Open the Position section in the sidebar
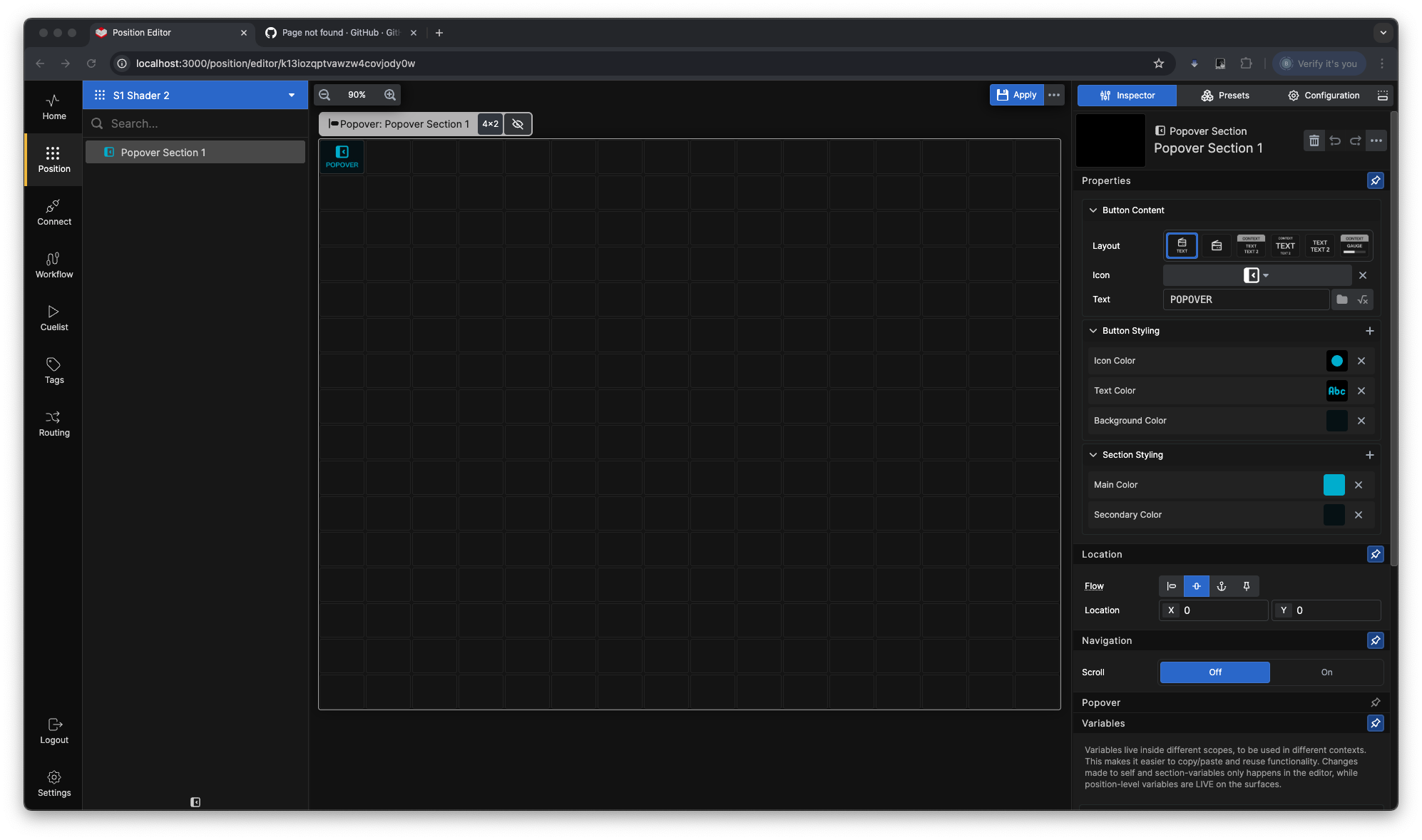Viewport: 1422px width, 840px height. click(x=54, y=160)
